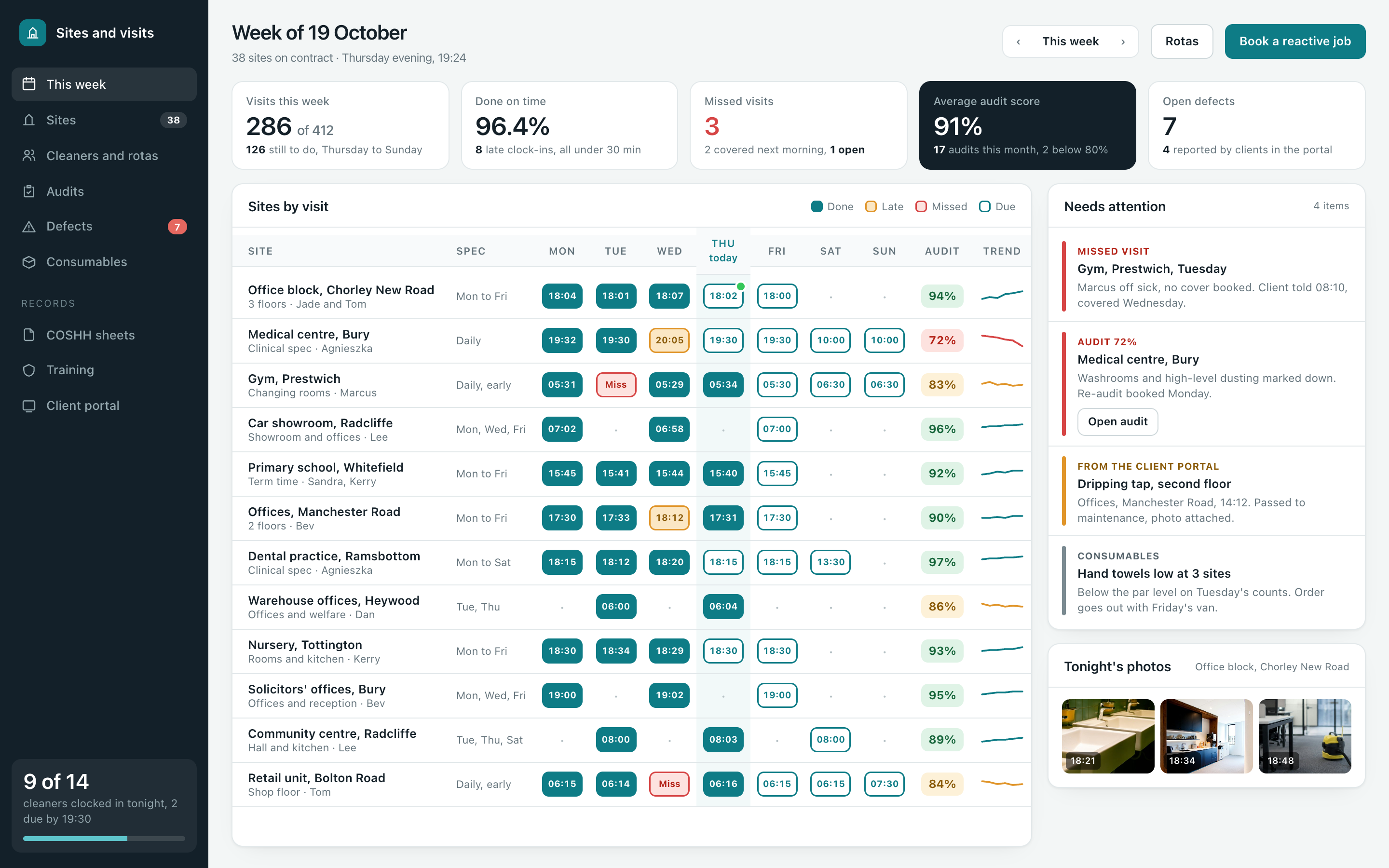This screenshot has height=868, width=1389.
Task: Click the Miss cell for Gym, Prestwich Tuesday
Action: (x=616, y=385)
